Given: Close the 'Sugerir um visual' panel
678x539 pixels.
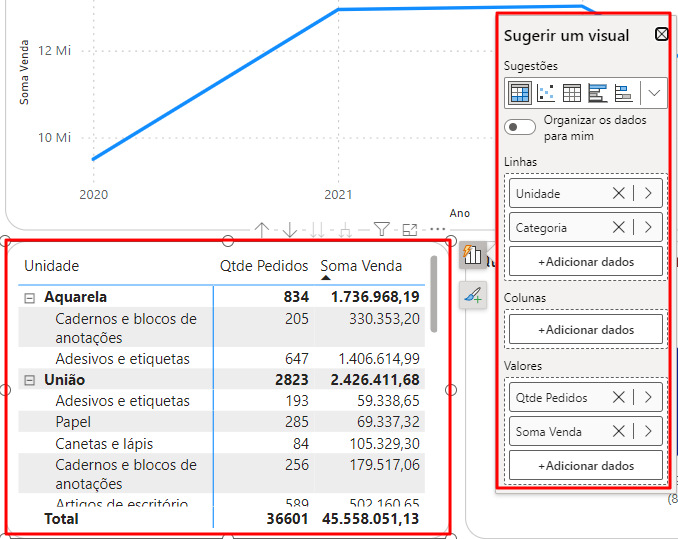Looking at the screenshot, I should (x=662, y=34).
